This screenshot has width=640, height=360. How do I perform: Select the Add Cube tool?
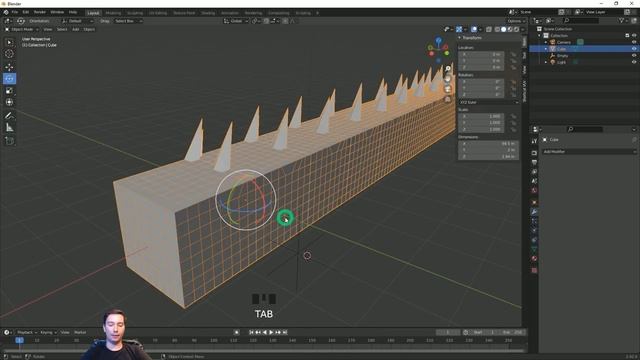9,141
